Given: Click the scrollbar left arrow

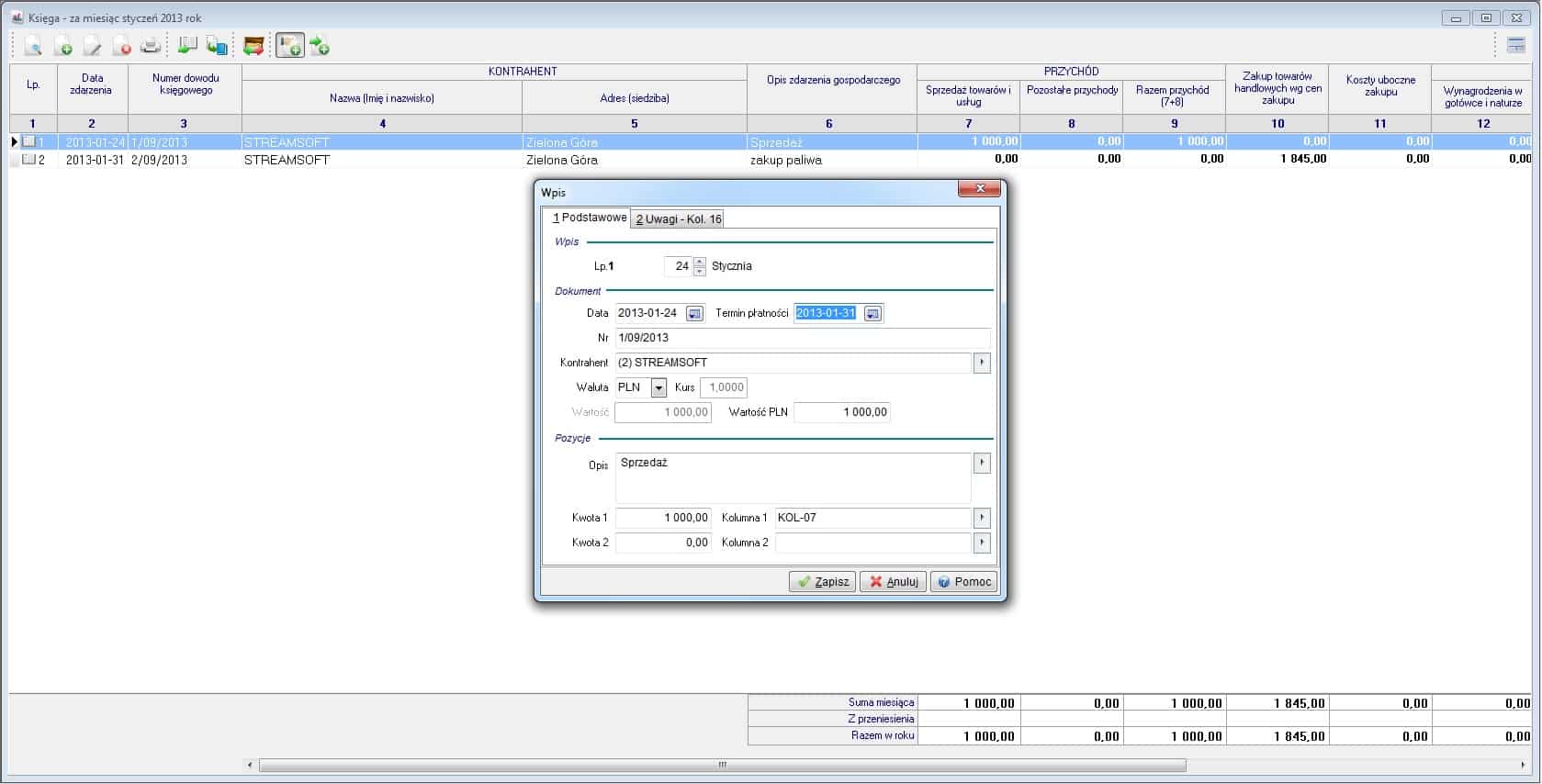Looking at the screenshot, I should [250, 765].
